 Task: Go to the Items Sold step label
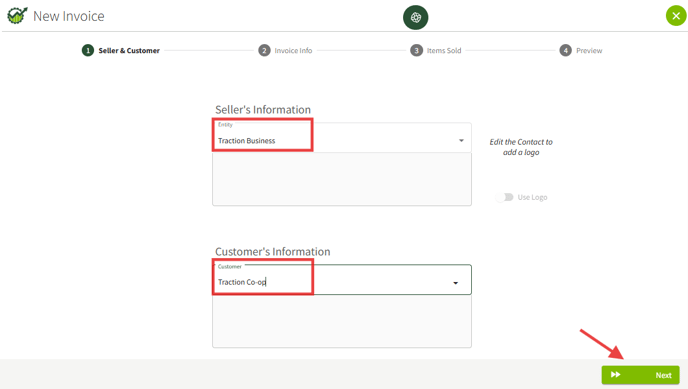pyautogui.click(x=444, y=50)
